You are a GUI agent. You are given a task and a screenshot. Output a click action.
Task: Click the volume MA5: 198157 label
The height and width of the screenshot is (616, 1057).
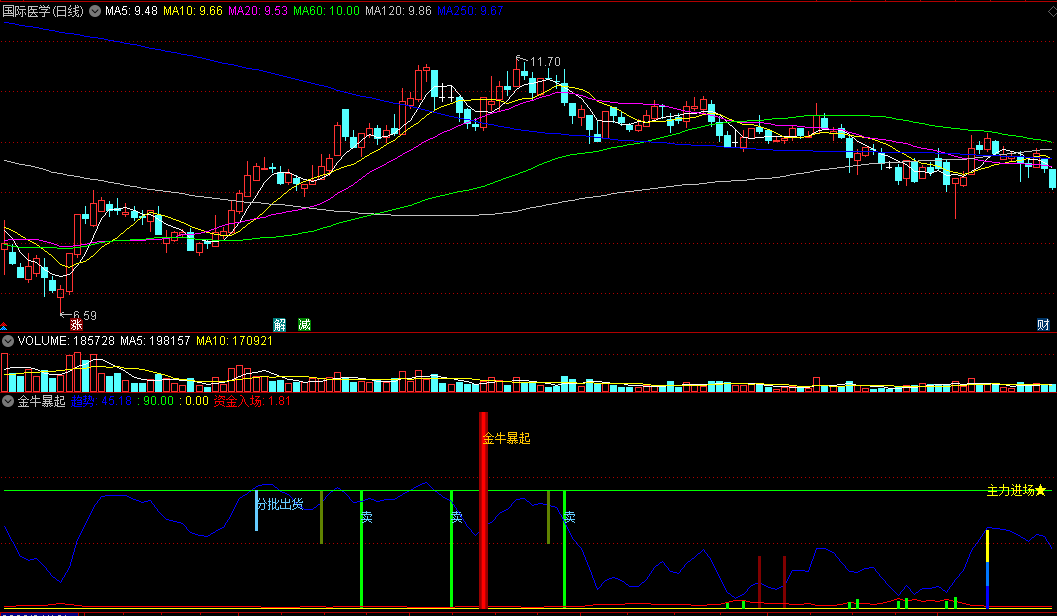[155, 341]
